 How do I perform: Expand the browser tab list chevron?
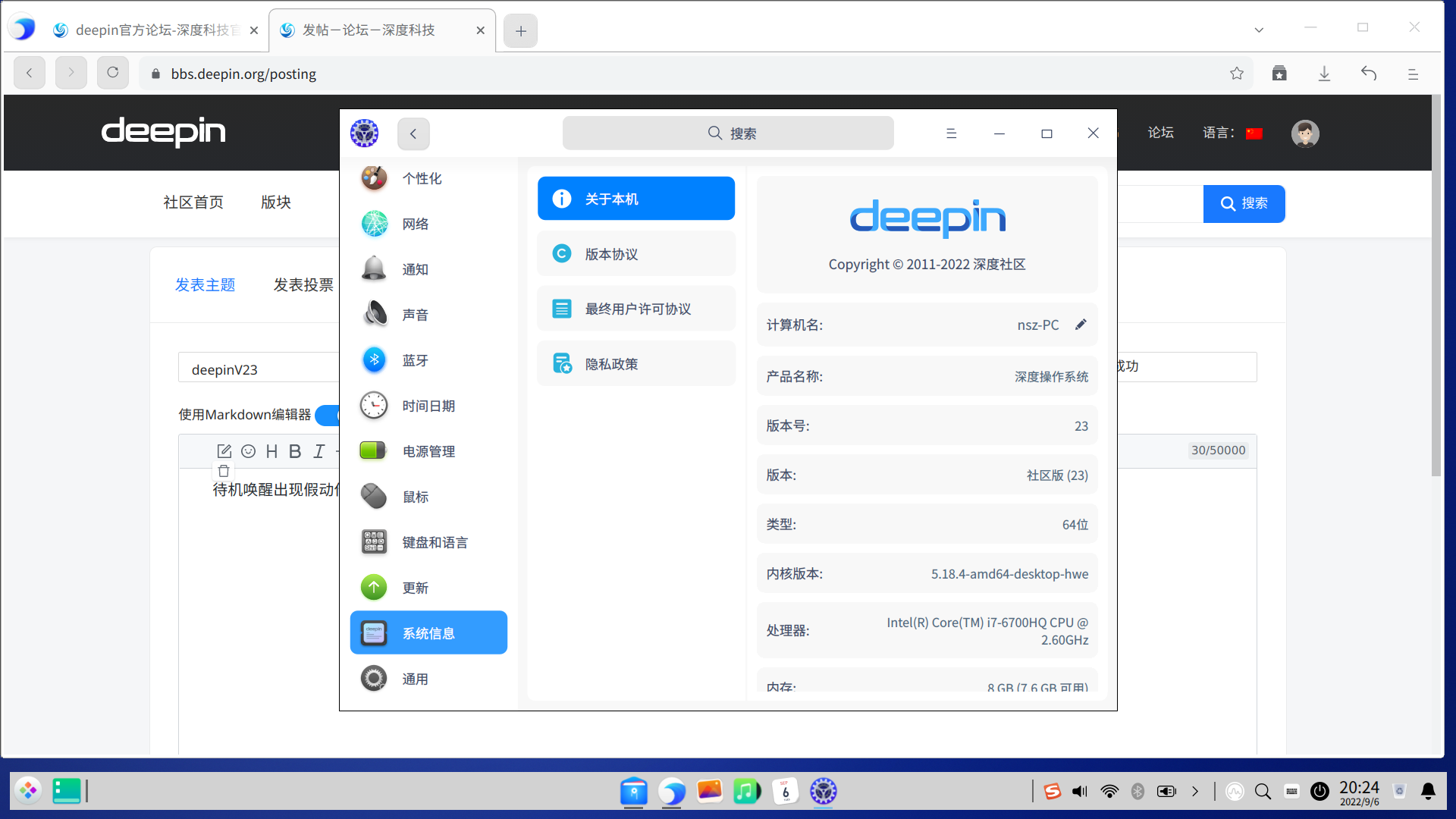click(1259, 30)
